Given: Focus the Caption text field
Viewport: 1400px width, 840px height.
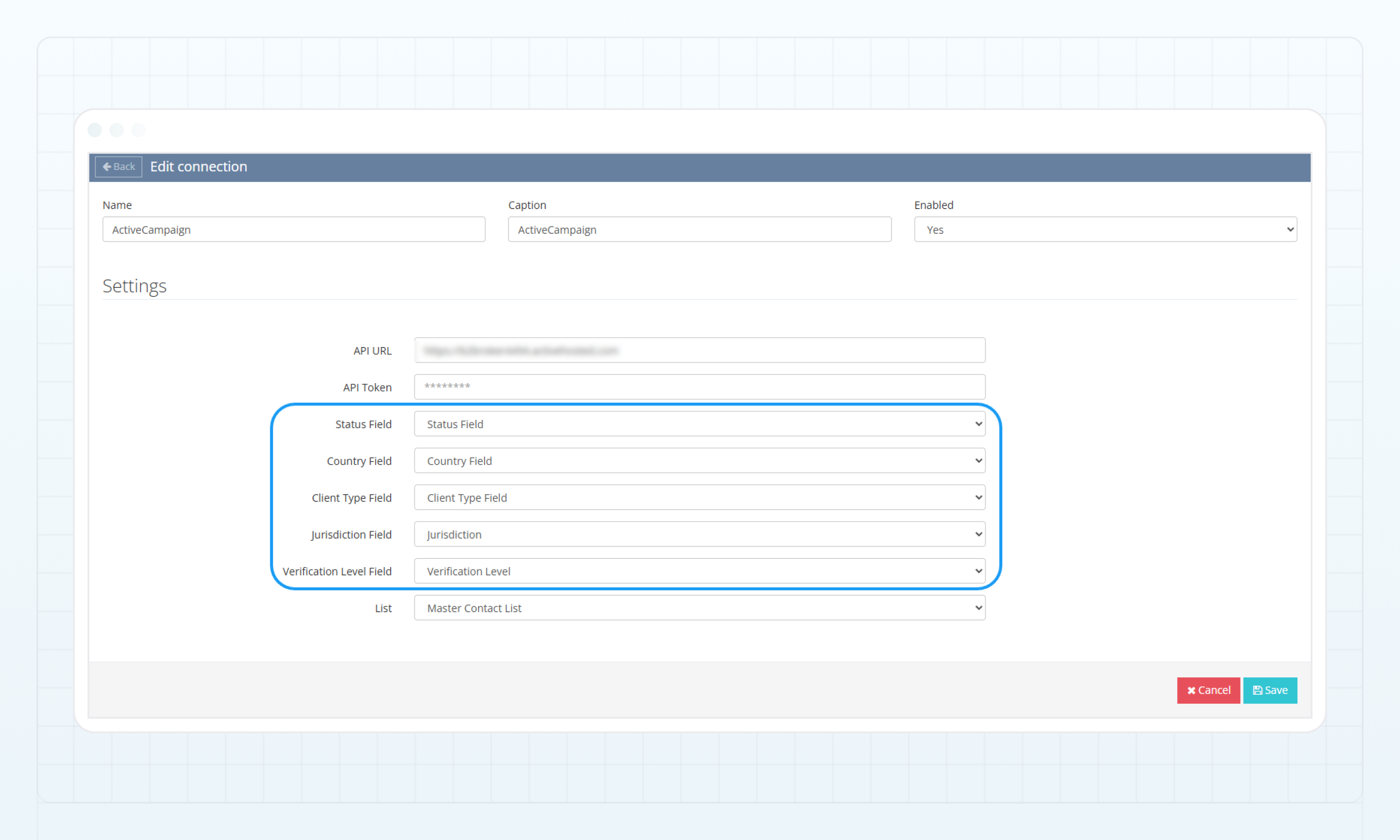Looking at the screenshot, I should point(699,229).
